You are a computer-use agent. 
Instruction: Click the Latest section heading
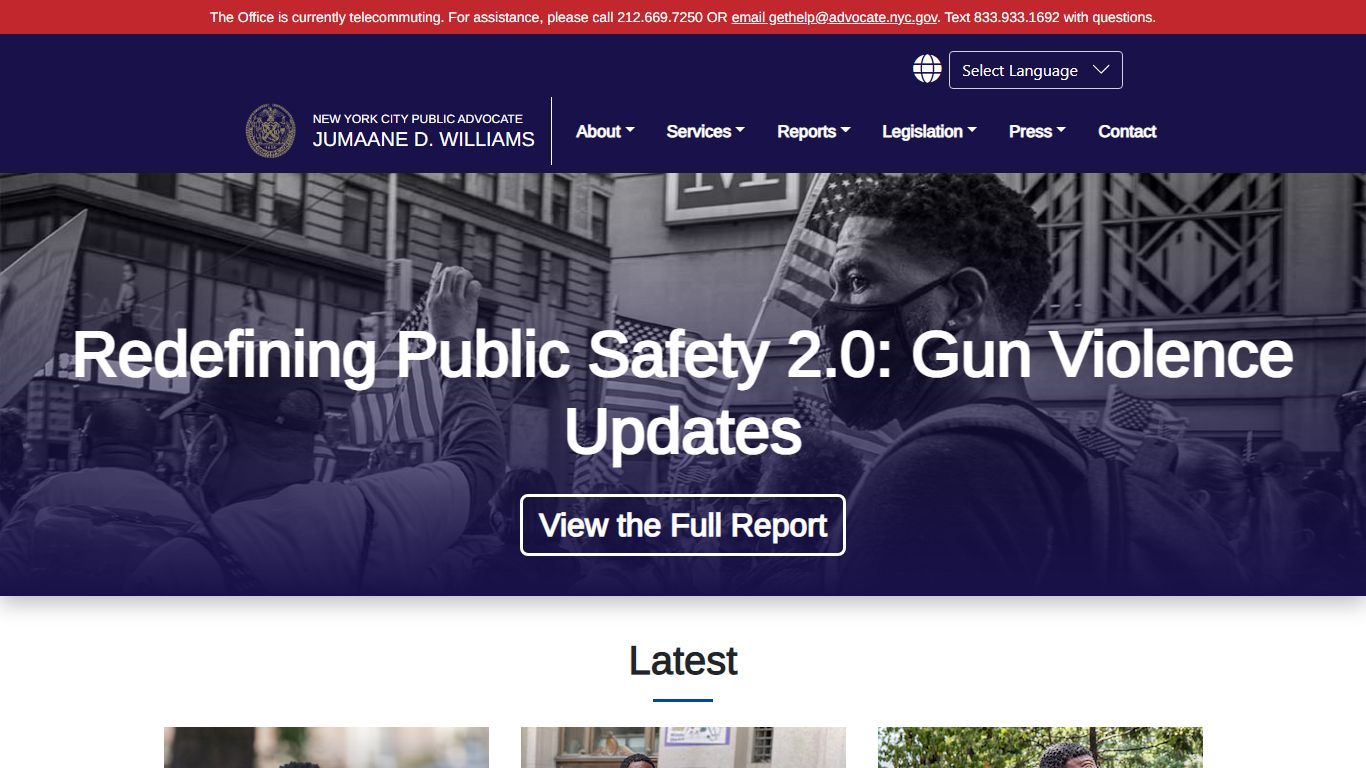click(683, 661)
